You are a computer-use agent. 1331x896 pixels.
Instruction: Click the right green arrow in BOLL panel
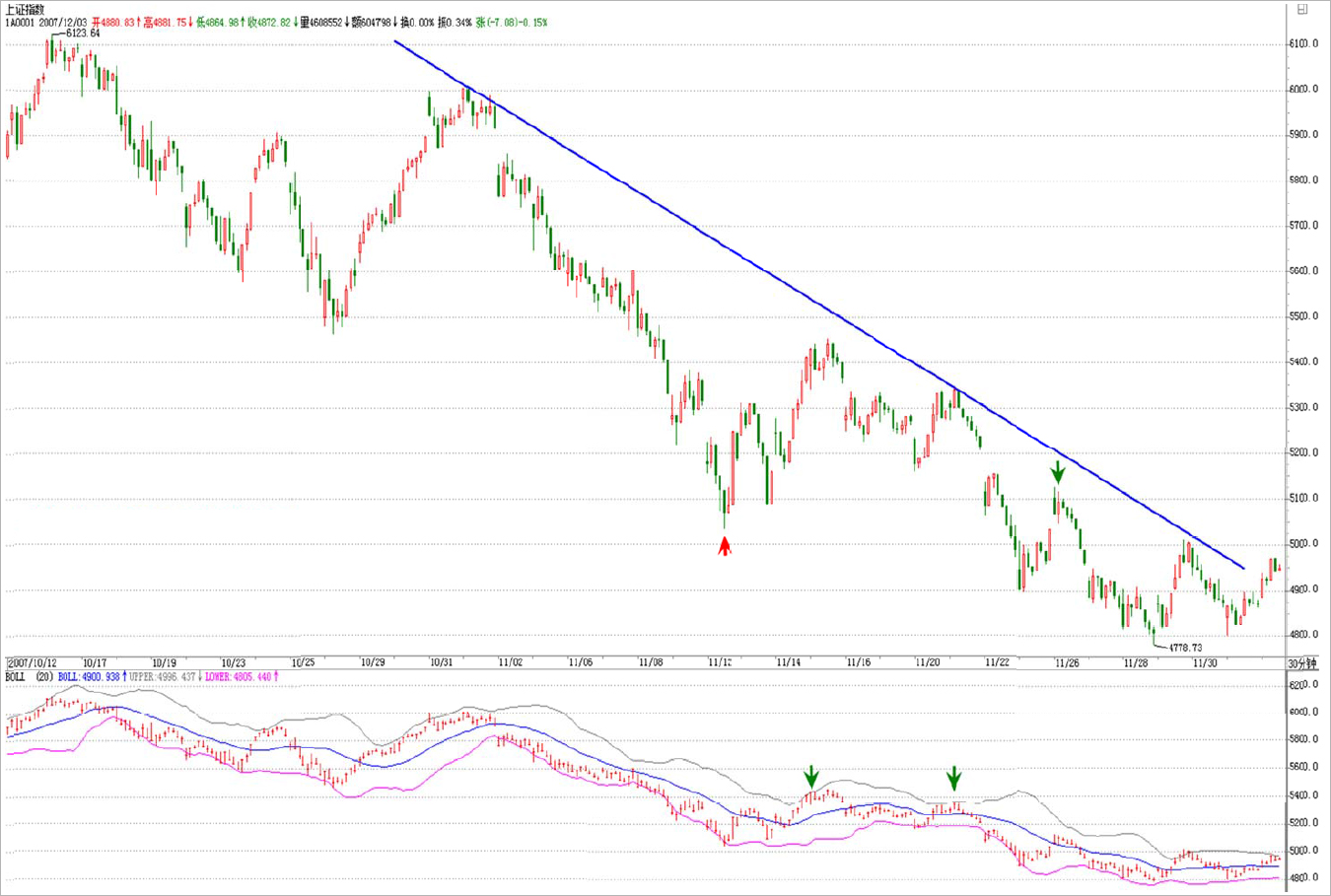(x=953, y=779)
